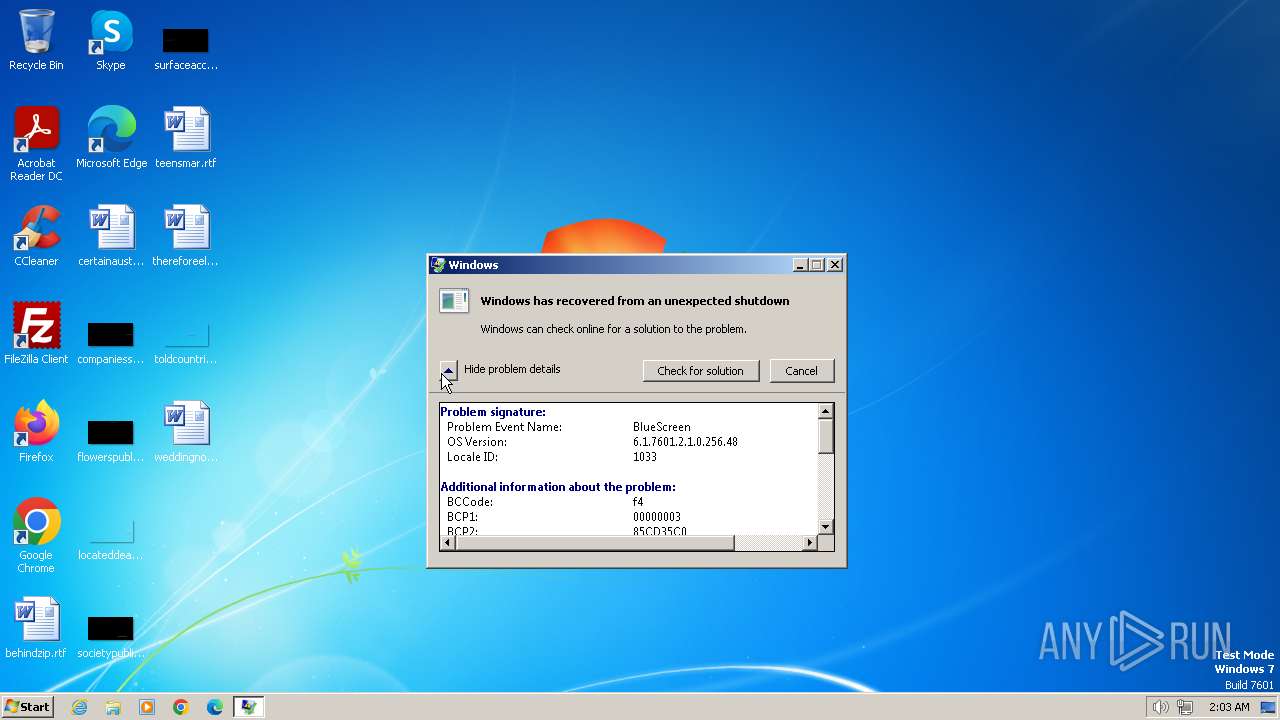
Task: Open Internet Explorer in taskbar
Action: pos(79,707)
